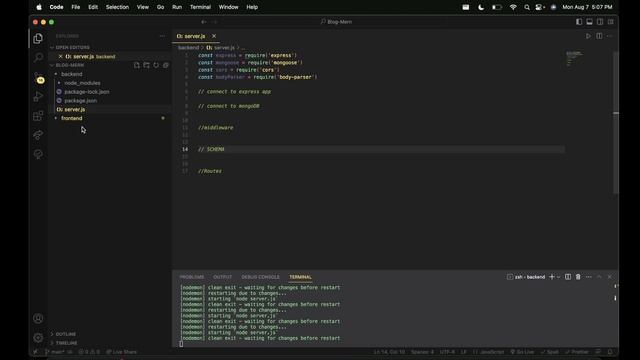Open package-lock.json in explorer
640x360 pixels.
coord(87,92)
